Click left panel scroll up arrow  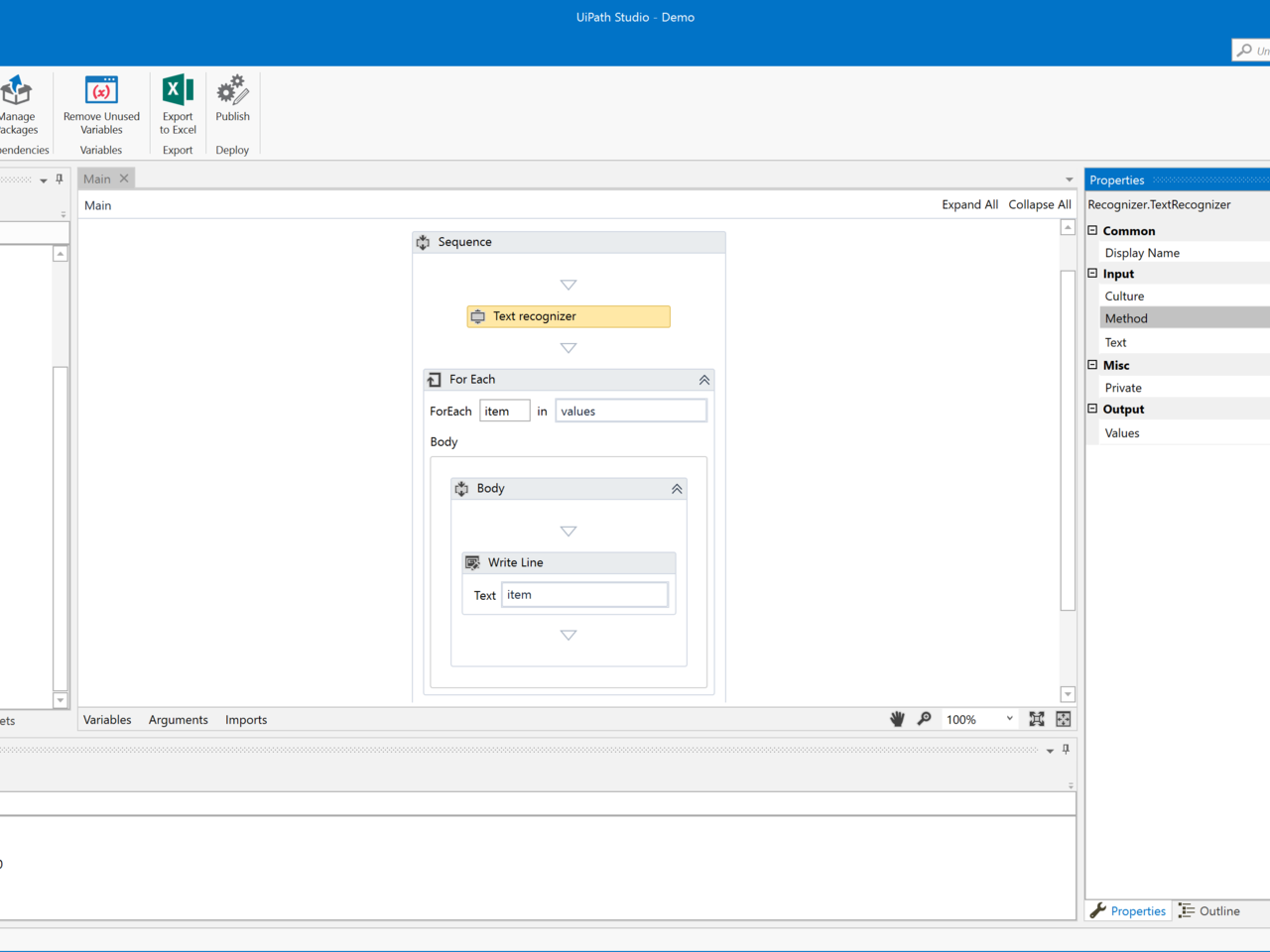click(x=61, y=254)
